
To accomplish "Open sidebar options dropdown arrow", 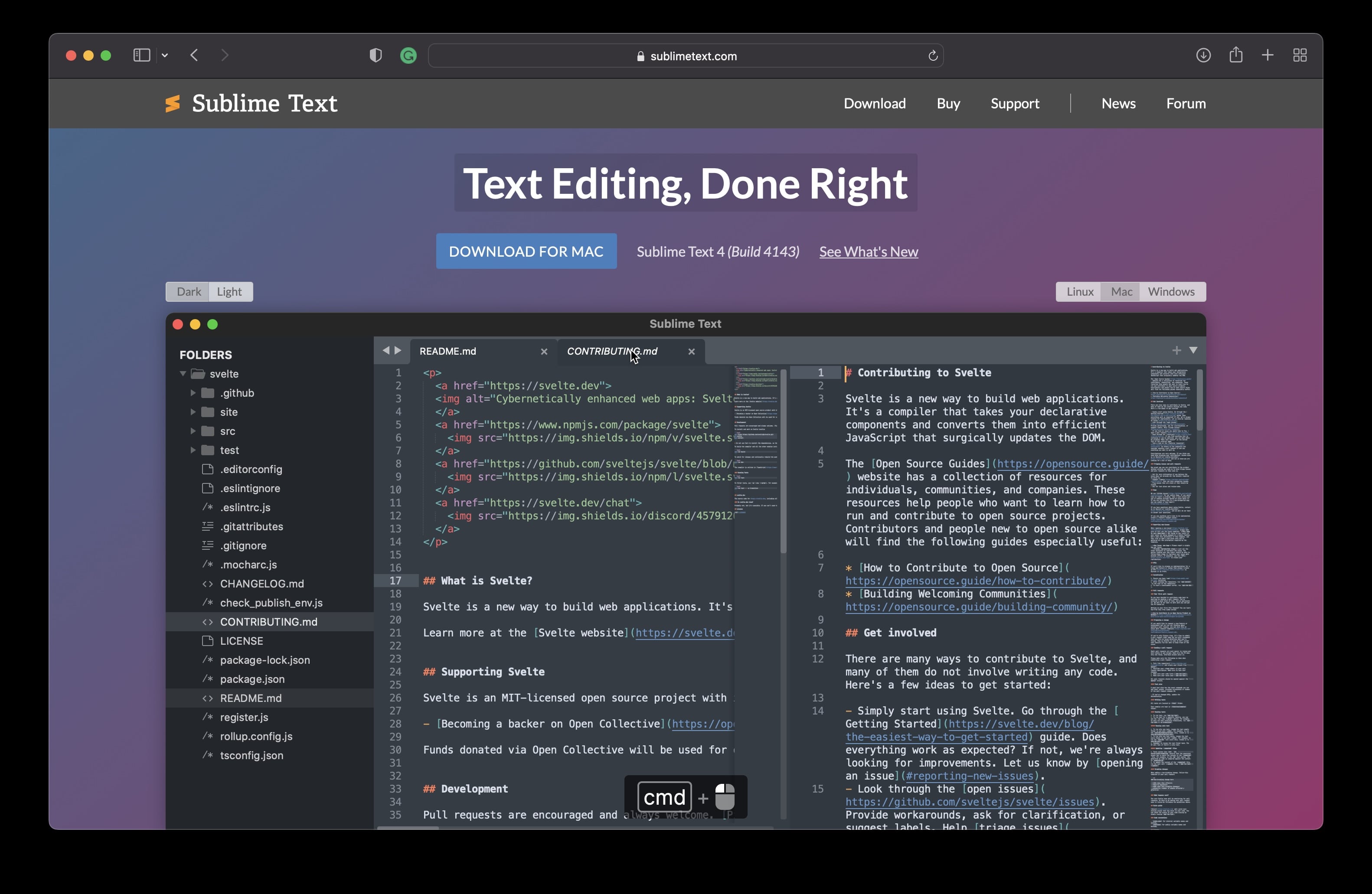I will [165, 55].
